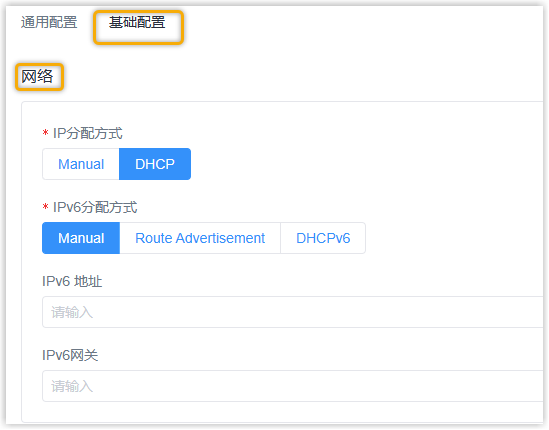Switch to the 通用配置 tab
Viewport: 549px width, 430px height.
(49, 22)
